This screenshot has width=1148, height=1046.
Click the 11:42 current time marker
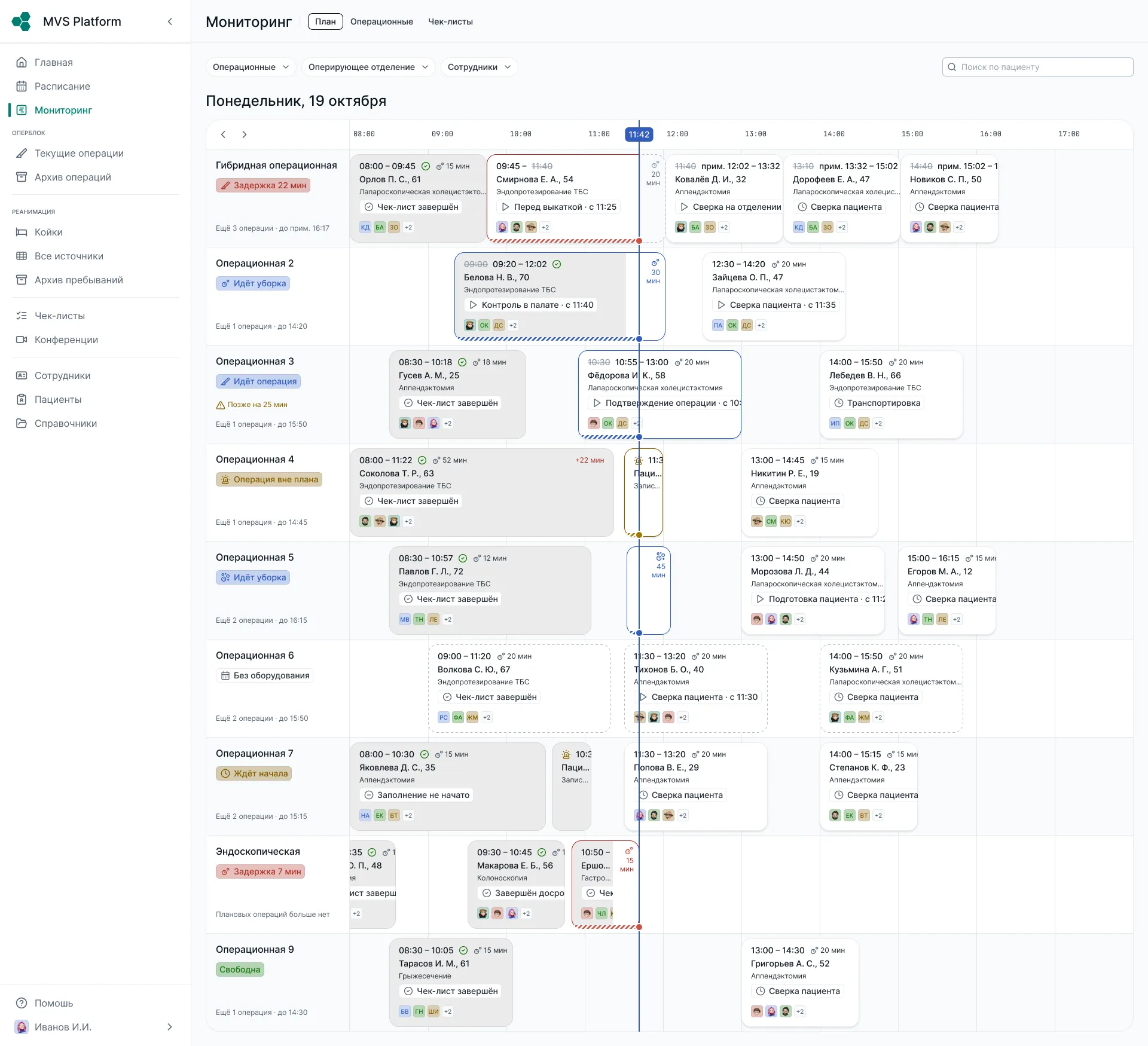point(639,134)
